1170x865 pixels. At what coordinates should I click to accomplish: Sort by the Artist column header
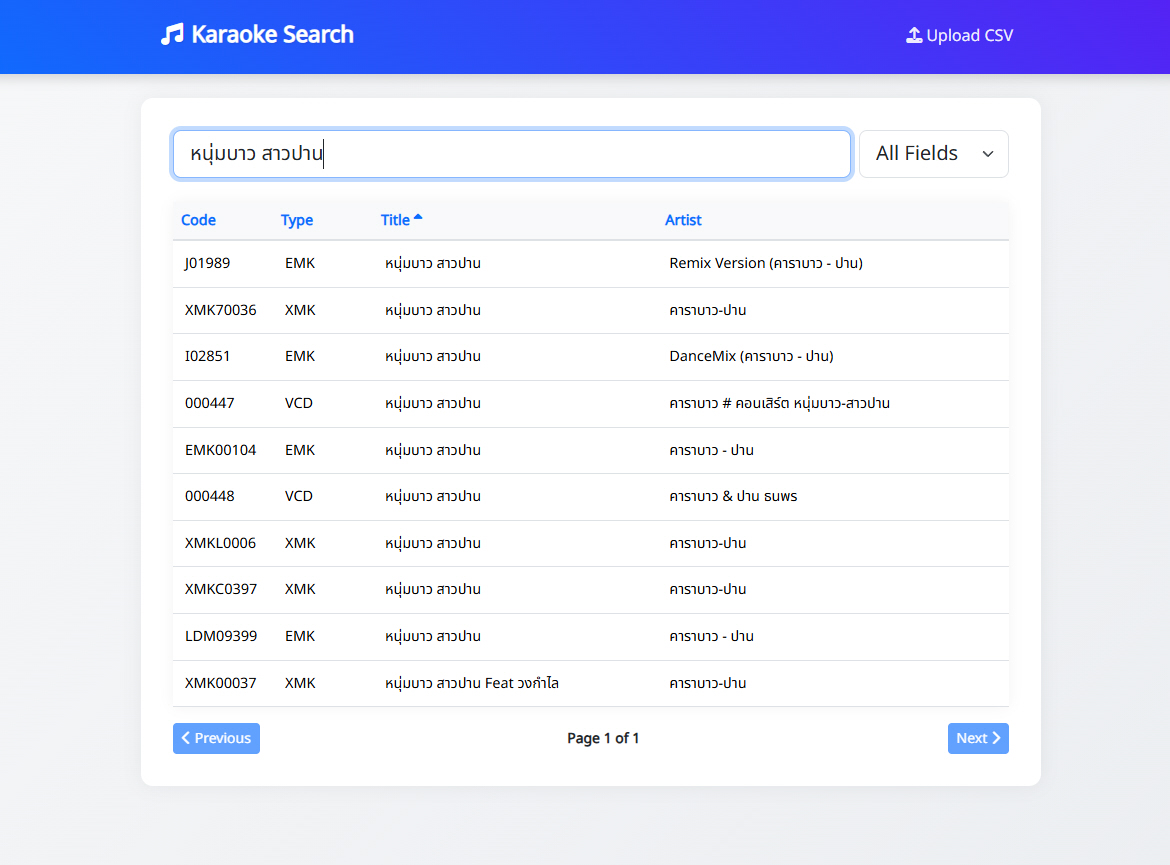(683, 220)
